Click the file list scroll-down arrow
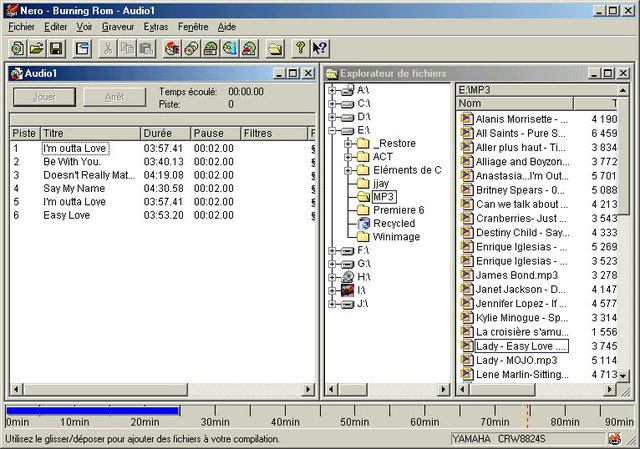 click(623, 376)
